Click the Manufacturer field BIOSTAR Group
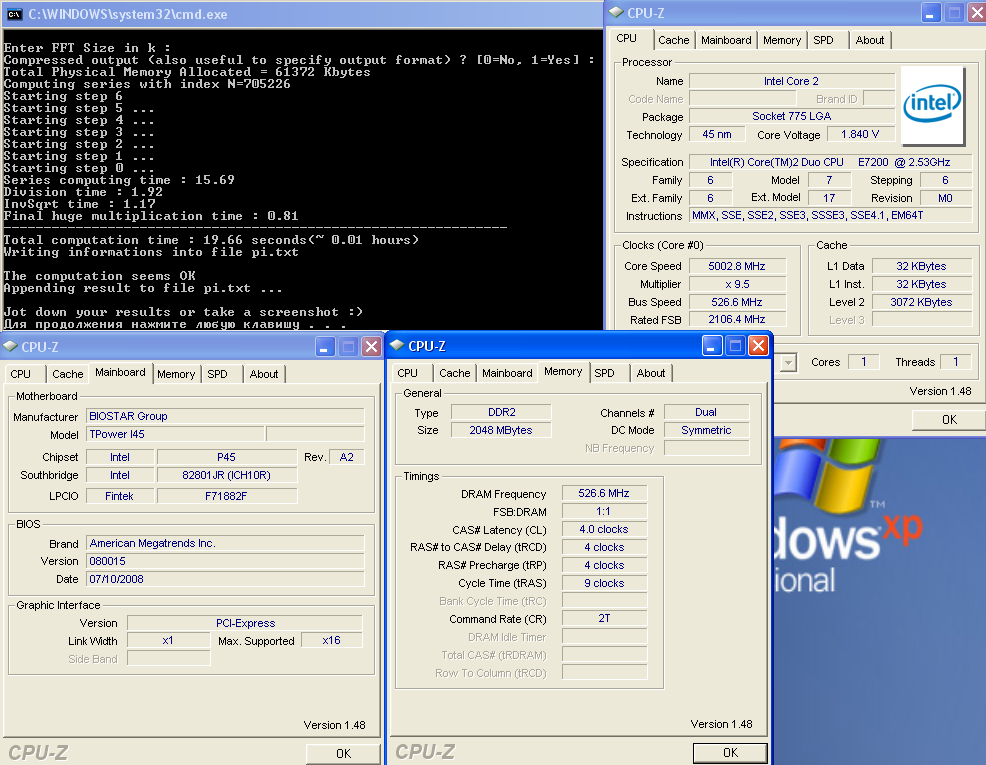986x765 pixels. tap(225, 416)
